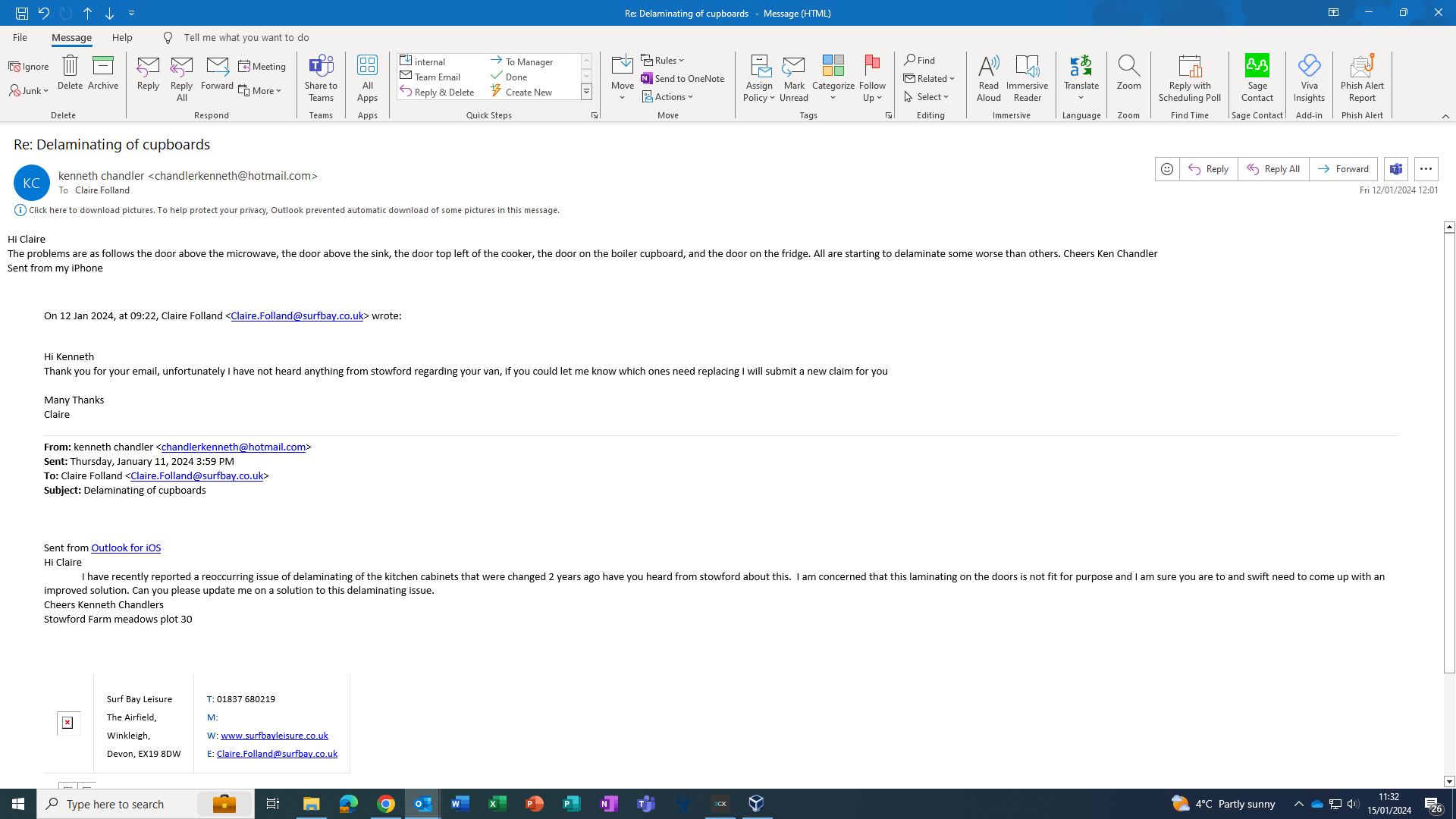Switch to the Help ribbon tab

122,37
